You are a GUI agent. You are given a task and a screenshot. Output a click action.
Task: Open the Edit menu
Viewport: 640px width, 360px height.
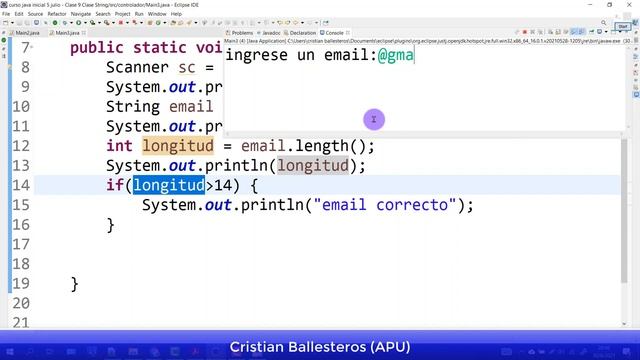(19, 14)
